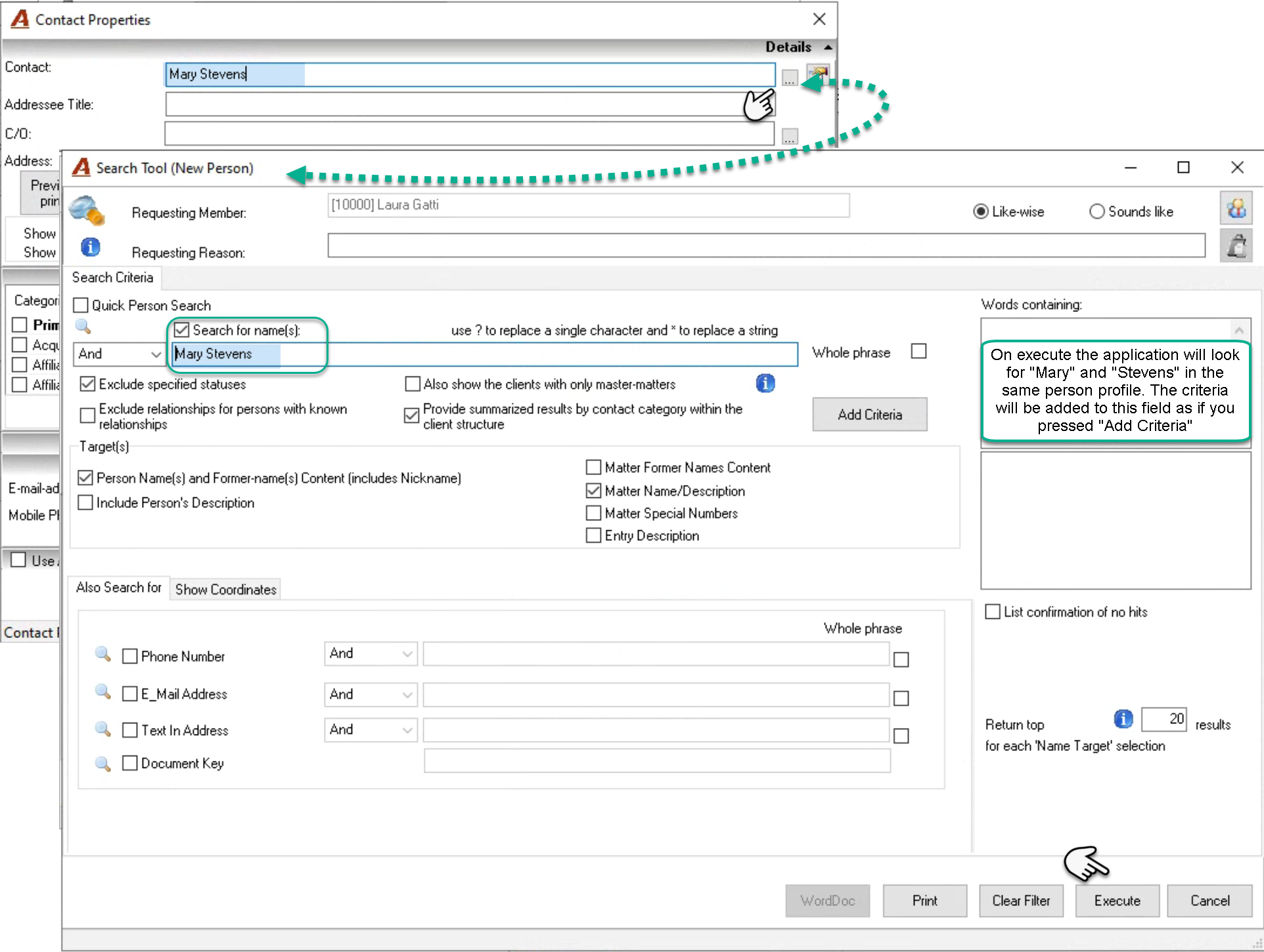
Task: Click the Requesting Reason input field
Action: click(766, 246)
